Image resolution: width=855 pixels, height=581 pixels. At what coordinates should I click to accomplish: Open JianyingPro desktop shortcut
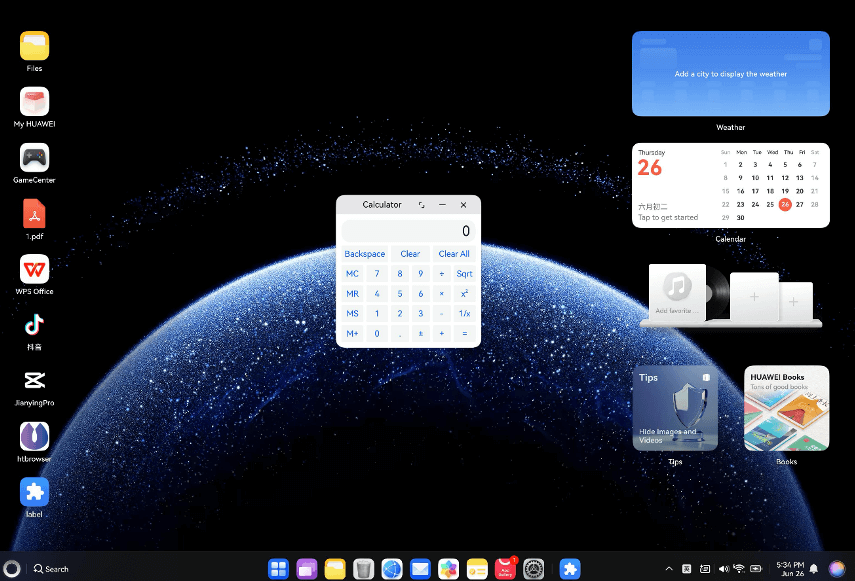[x=35, y=380]
